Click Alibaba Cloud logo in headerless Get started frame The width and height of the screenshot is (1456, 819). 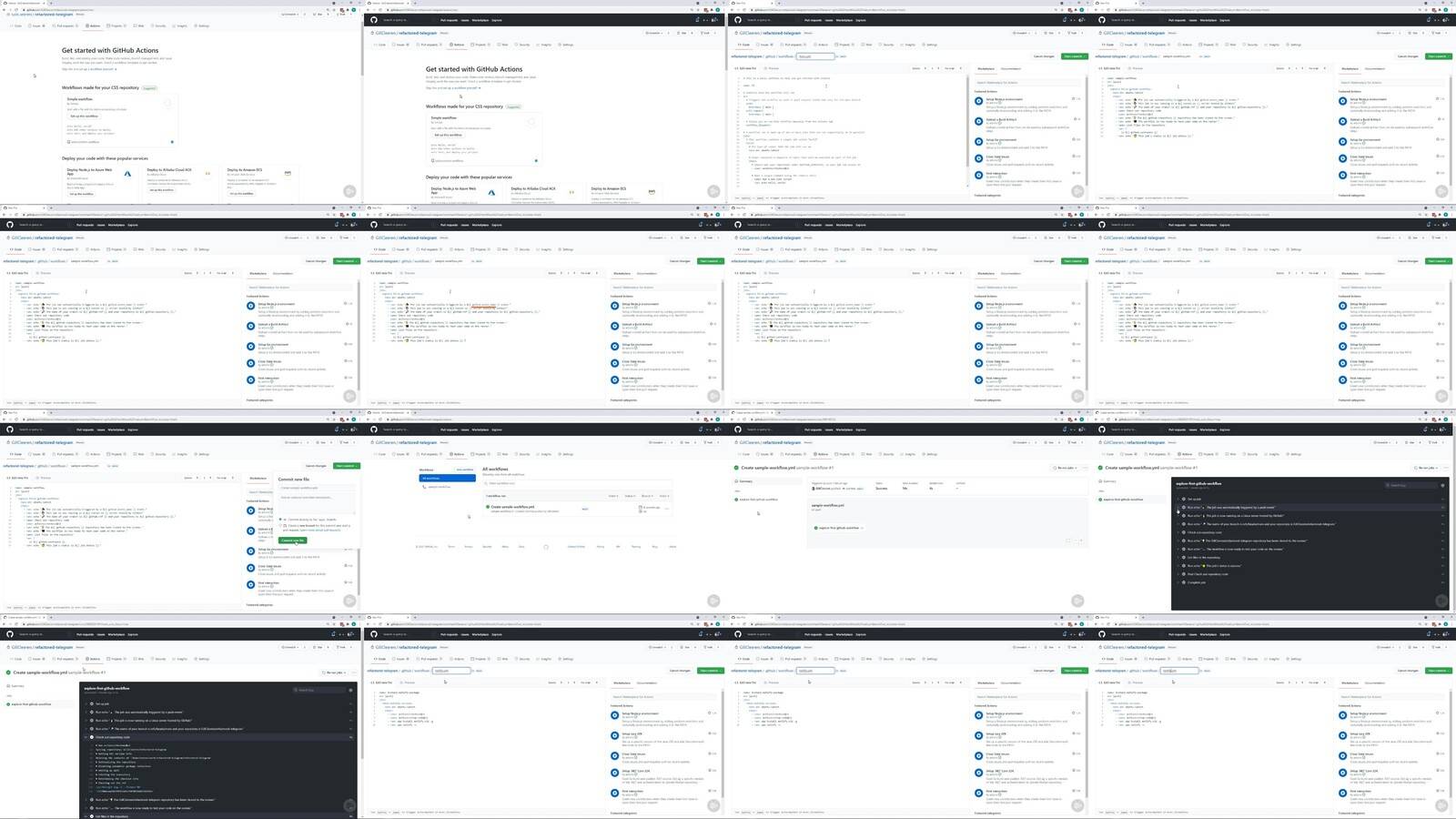tap(208, 173)
